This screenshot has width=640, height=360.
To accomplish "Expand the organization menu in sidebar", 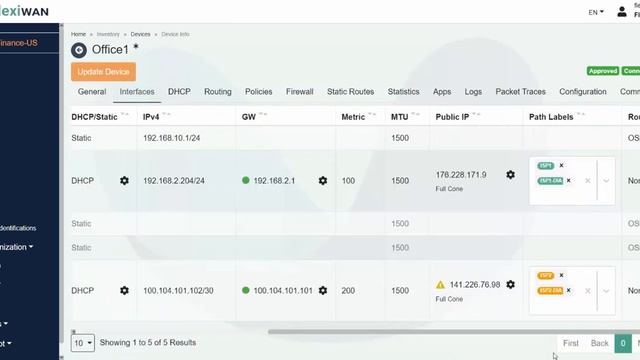I will pos(16,247).
